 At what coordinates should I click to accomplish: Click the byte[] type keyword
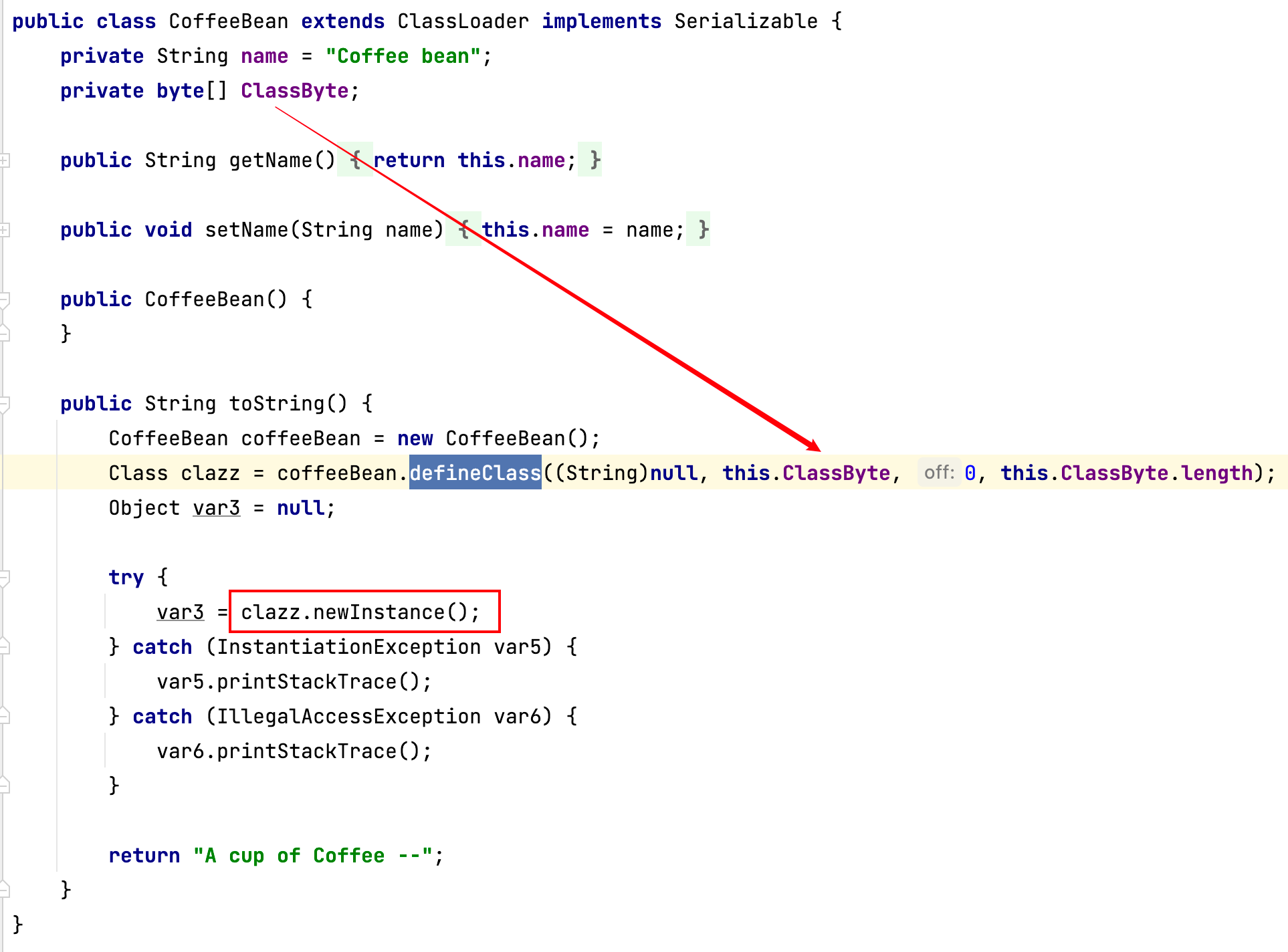tap(193, 91)
